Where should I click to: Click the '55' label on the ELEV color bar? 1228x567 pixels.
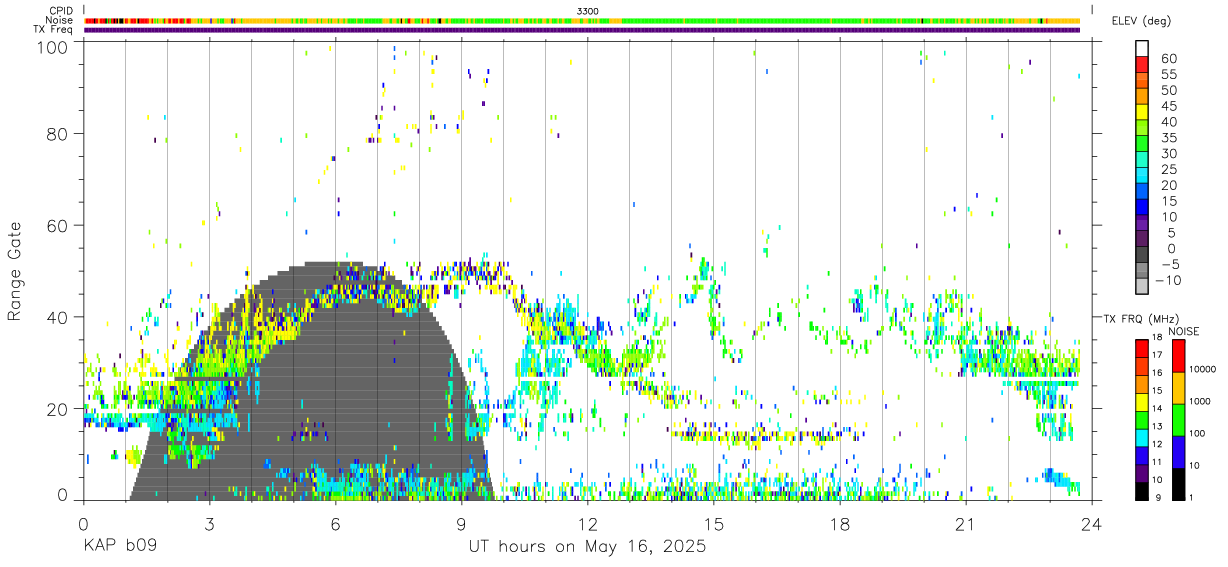(1169, 75)
